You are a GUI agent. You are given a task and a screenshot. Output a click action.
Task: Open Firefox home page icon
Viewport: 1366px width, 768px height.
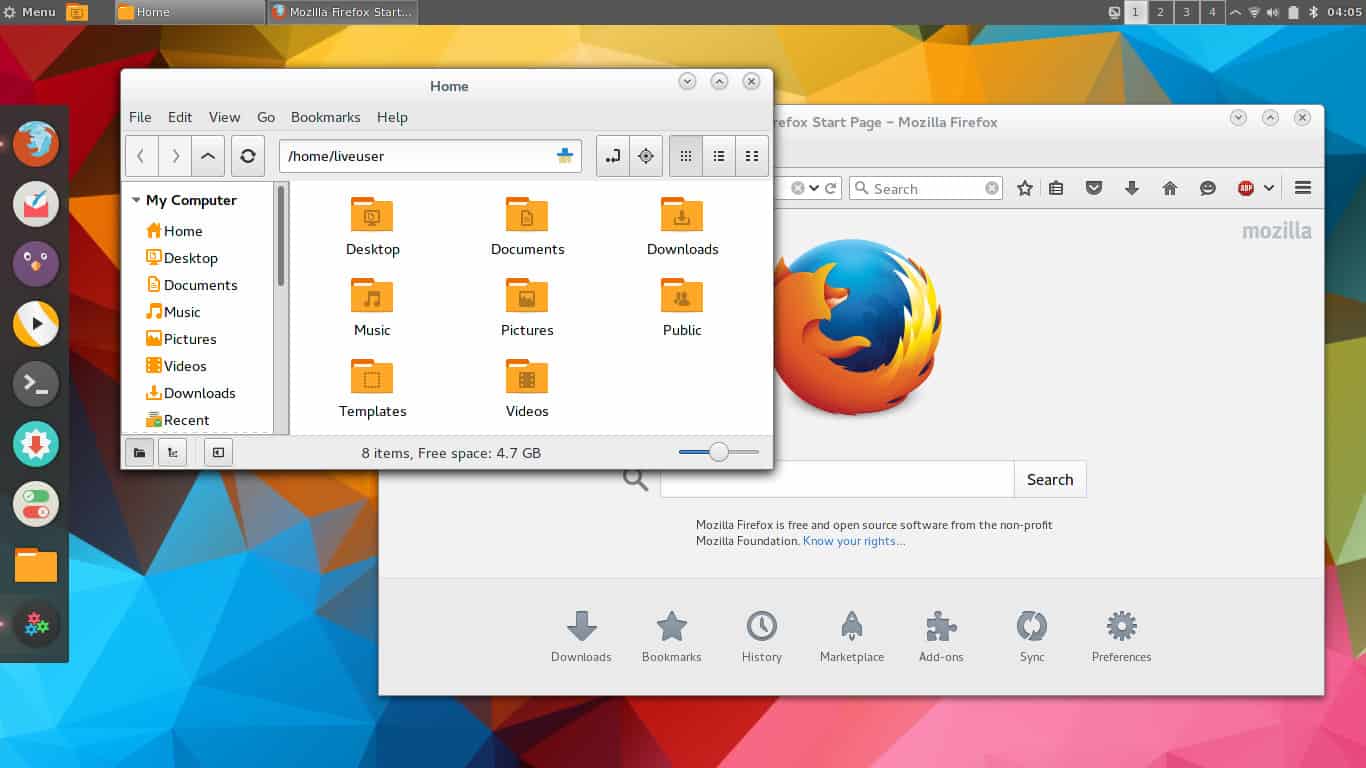tap(1170, 188)
